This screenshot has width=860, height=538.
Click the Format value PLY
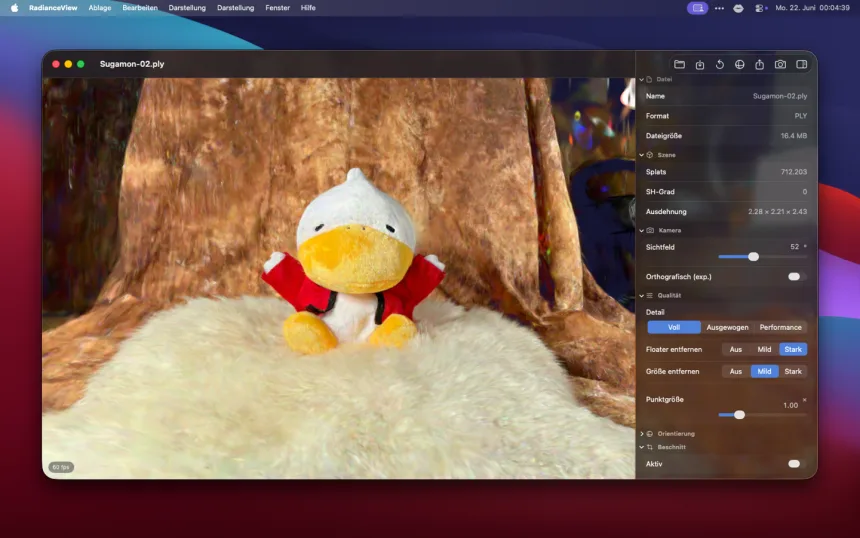pyautogui.click(x=801, y=116)
